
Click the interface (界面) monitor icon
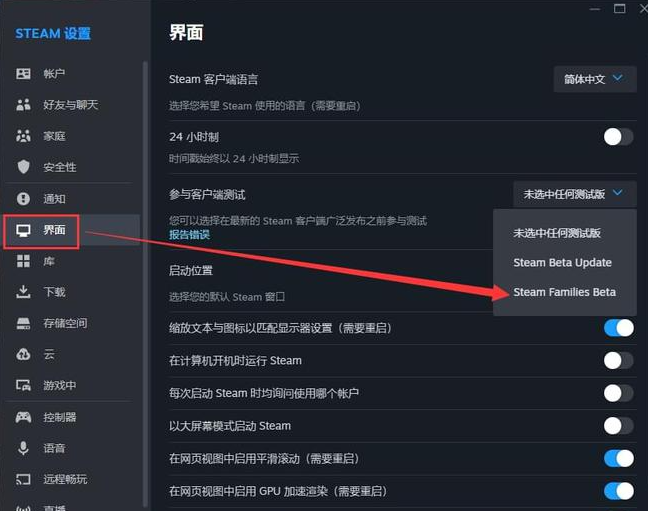click(23, 230)
